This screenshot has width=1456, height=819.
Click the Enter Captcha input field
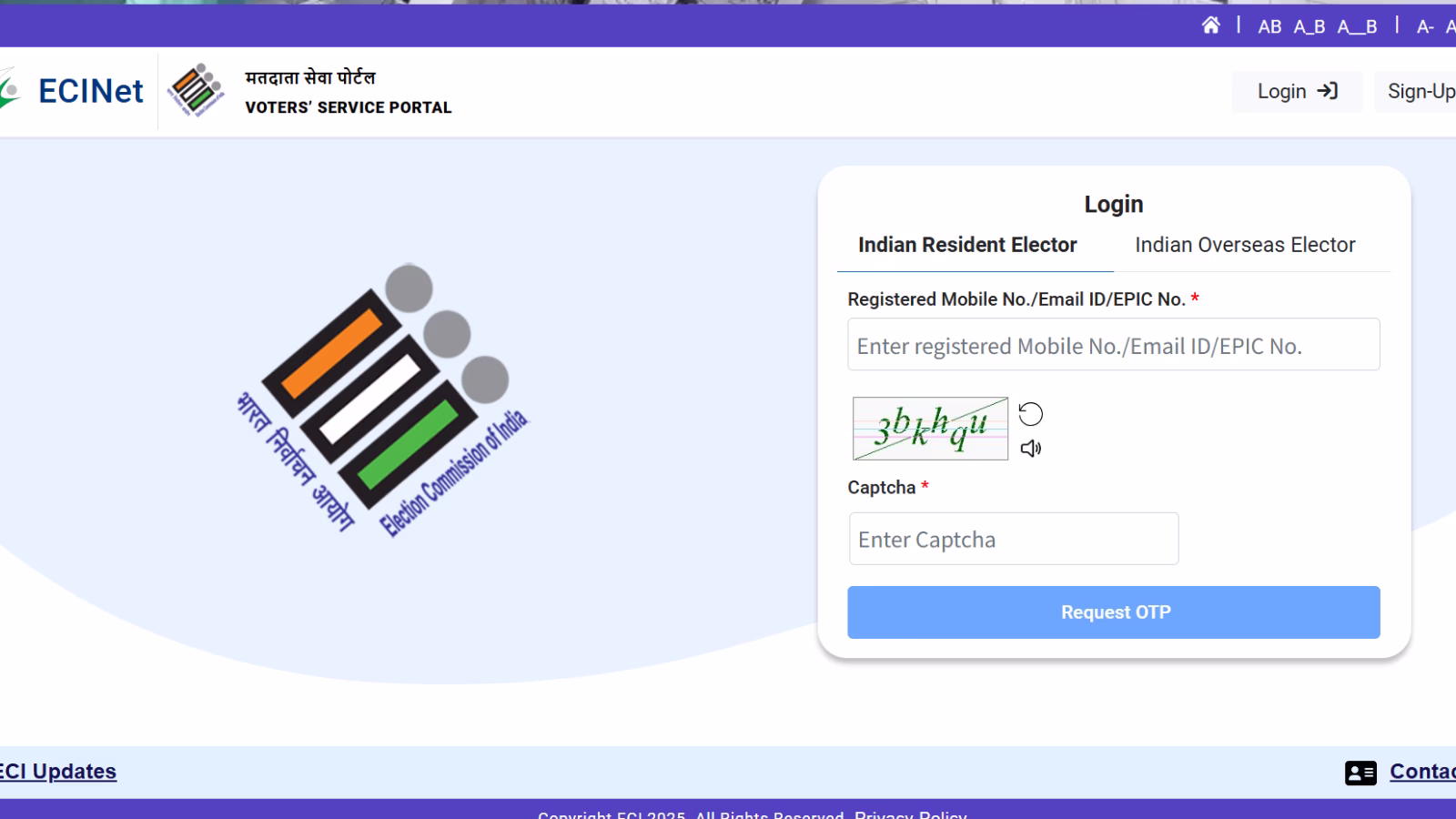click(1013, 539)
